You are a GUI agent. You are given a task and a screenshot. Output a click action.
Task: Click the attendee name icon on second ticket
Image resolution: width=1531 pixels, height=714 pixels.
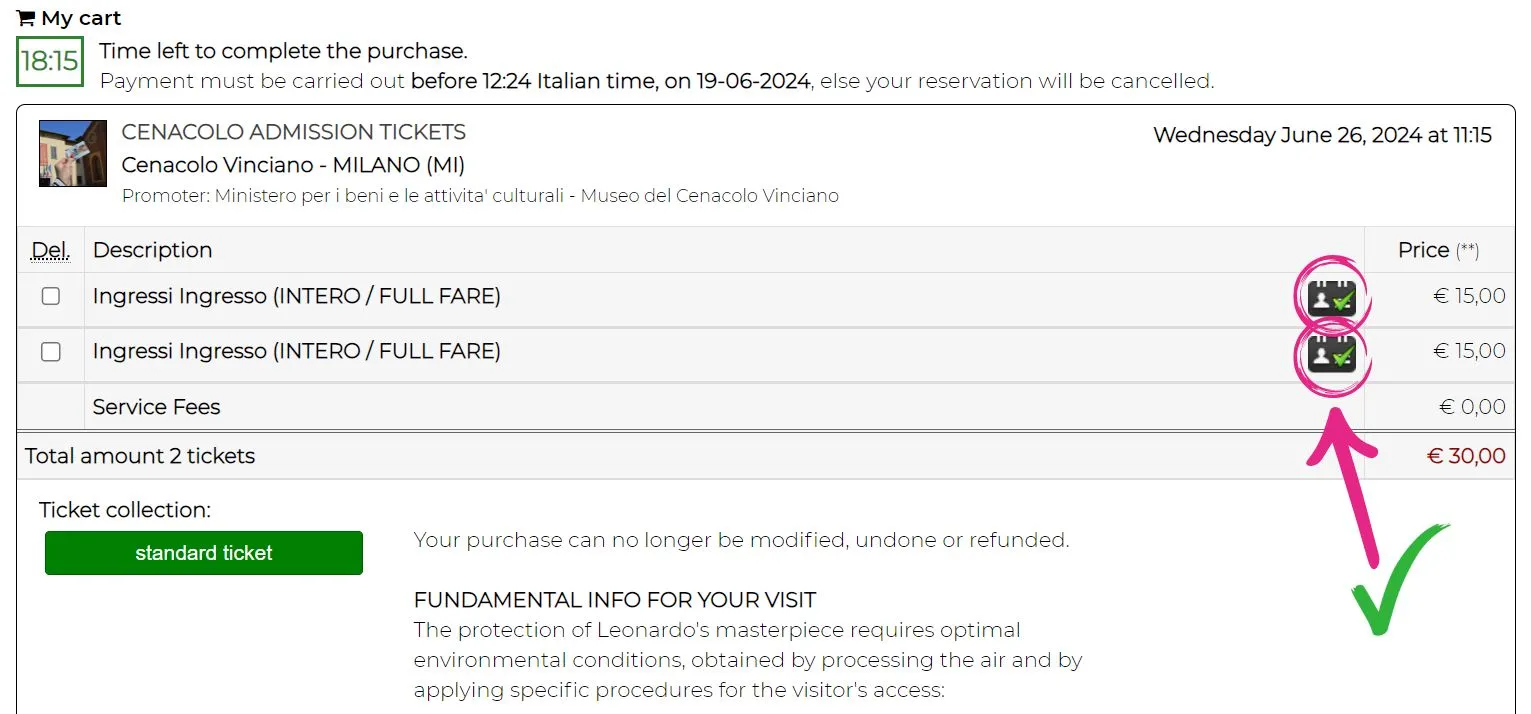coord(1331,354)
